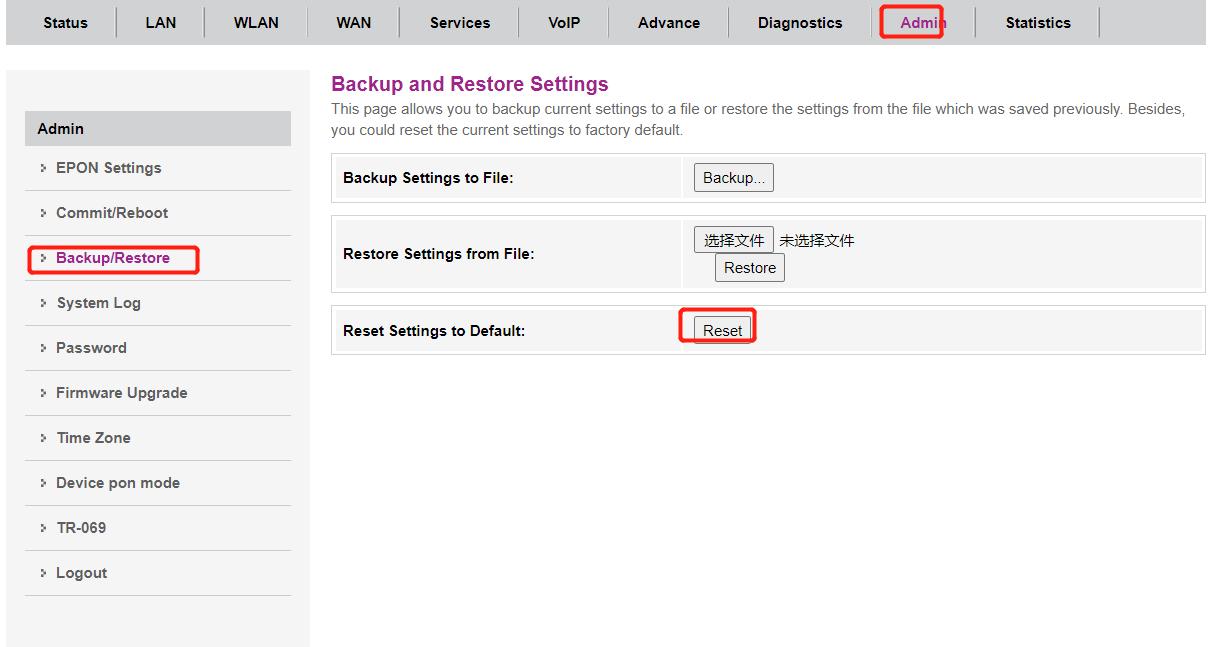This screenshot has width=1210, height=647.
Task: Click Reset to restore factory defaults
Action: click(722, 331)
